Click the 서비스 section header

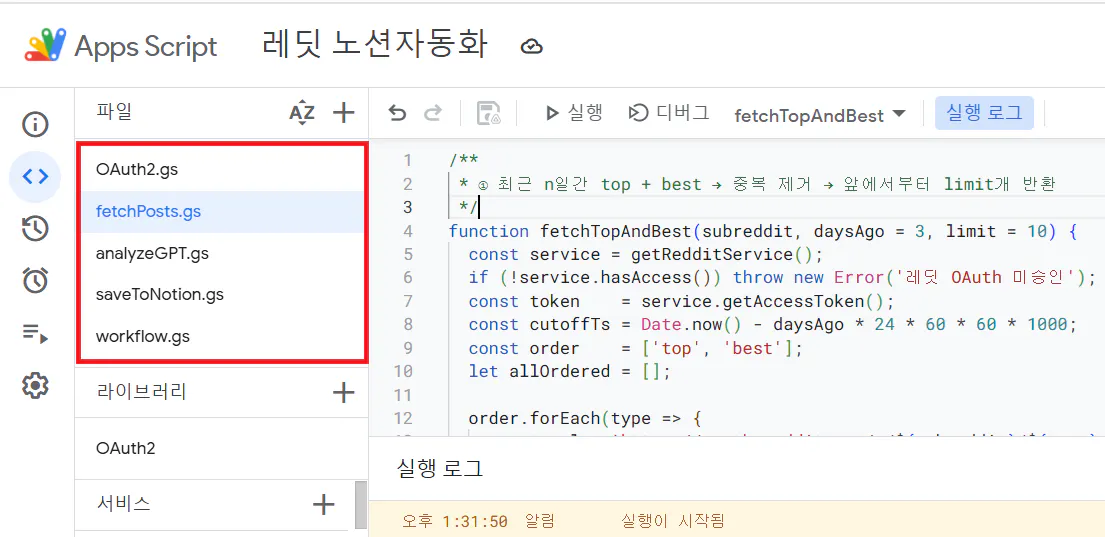pyautogui.click(x=123, y=503)
